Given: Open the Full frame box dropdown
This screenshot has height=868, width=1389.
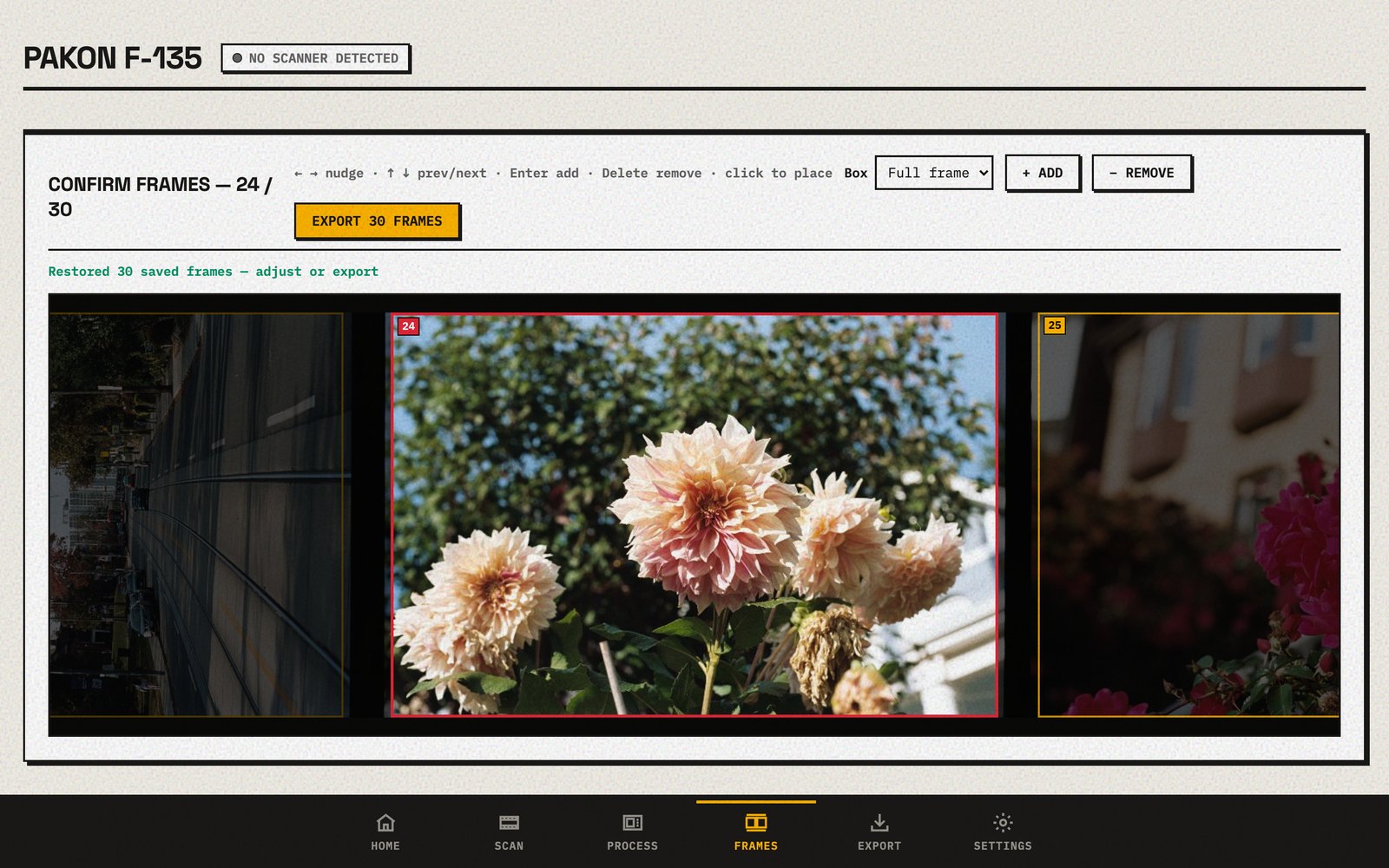Looking at the screenshot, I should tap(934, 173).
